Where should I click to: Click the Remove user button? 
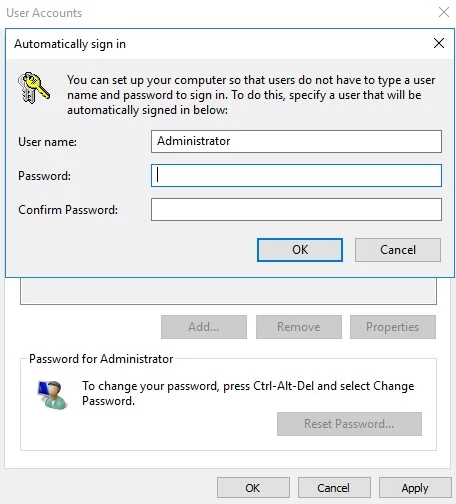coord(299,327)
